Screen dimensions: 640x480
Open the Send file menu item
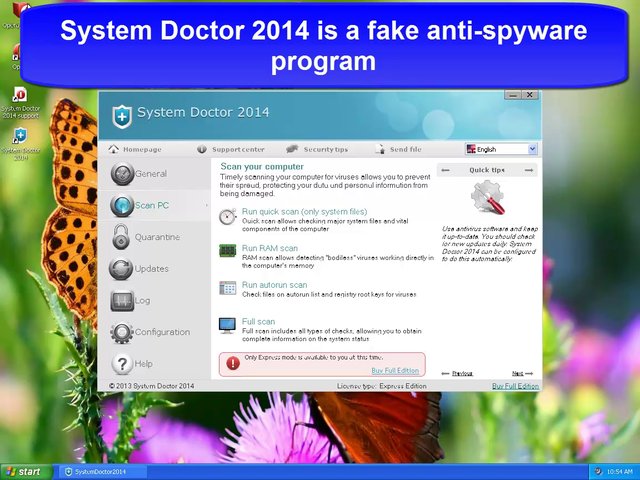click(406, 149)
